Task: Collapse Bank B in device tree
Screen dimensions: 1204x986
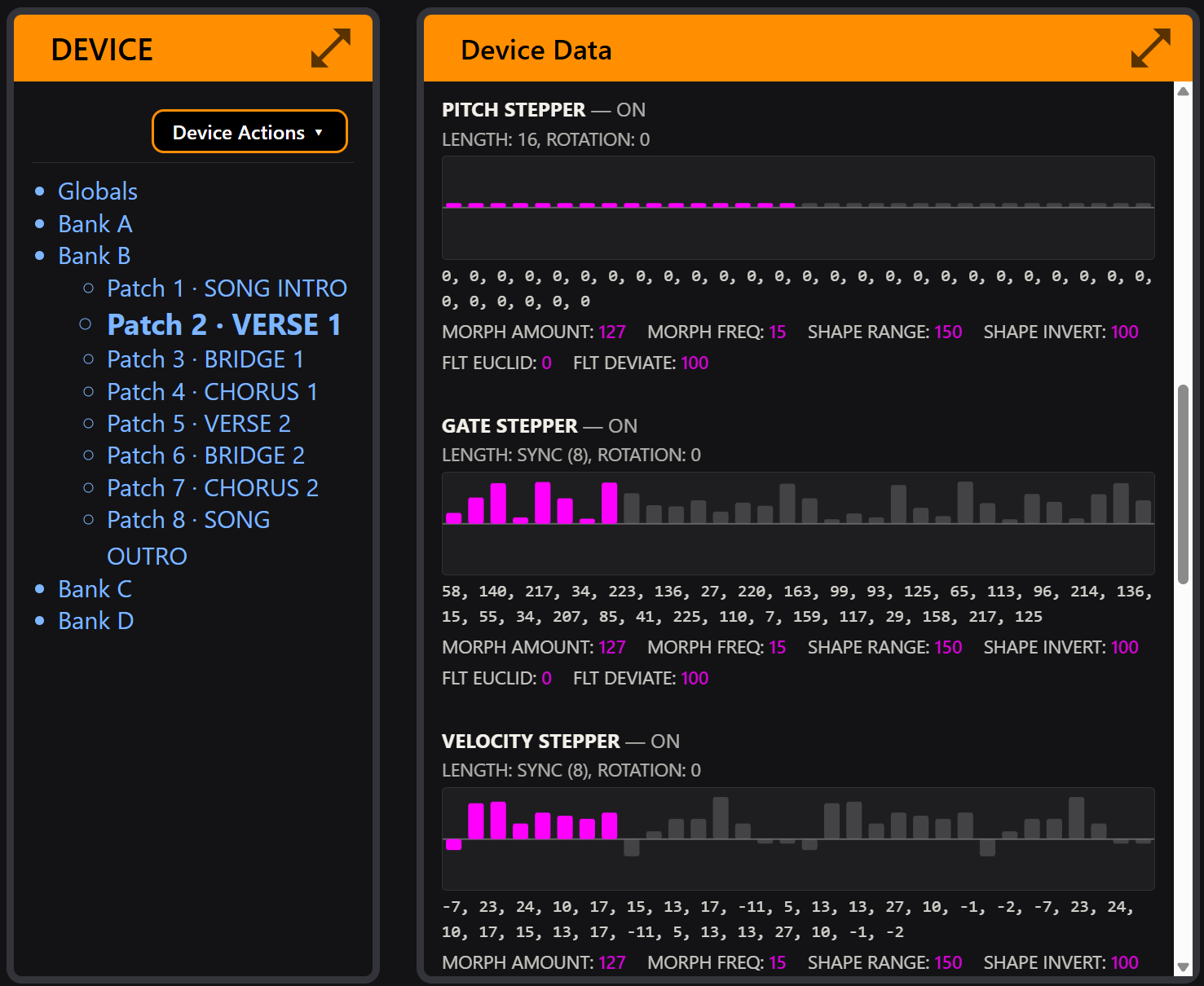Action: 95,255
